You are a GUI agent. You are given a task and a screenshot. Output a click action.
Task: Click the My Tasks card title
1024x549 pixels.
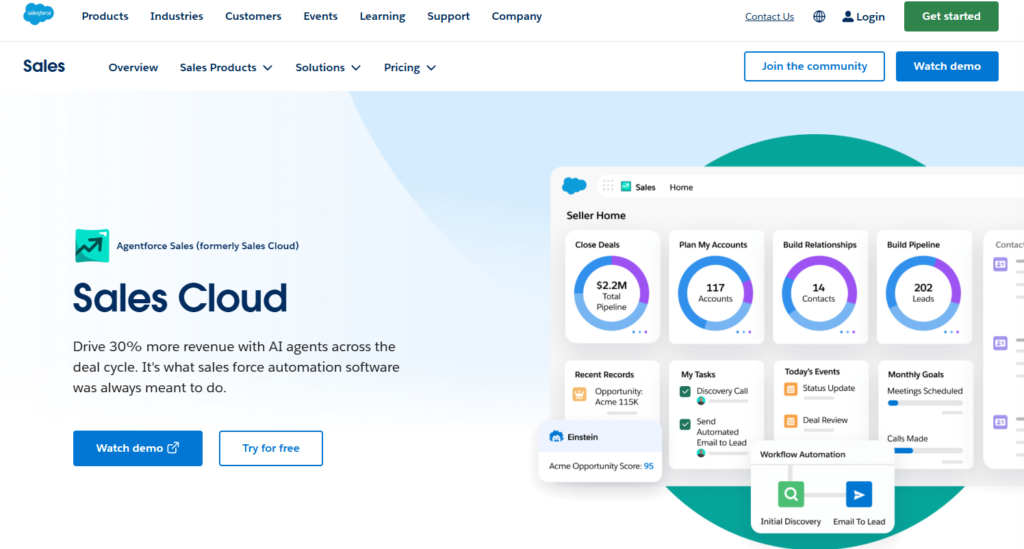(x=698, y=375)
